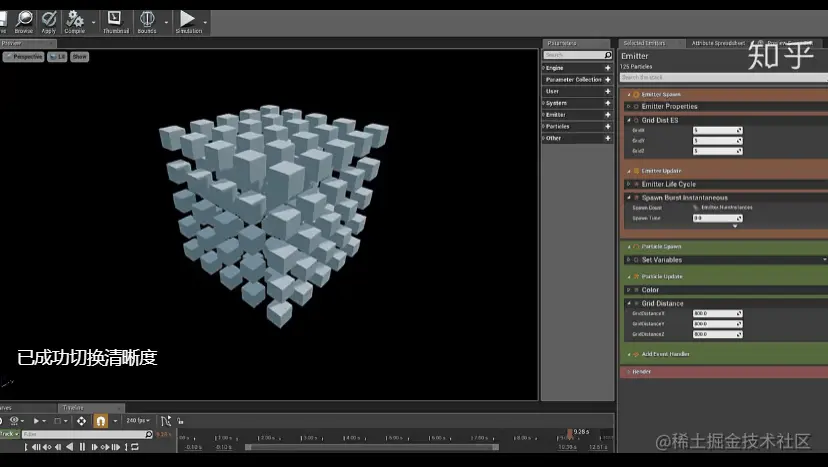Toggle the Spawn Burst Instantaneous enabled checkbox
The width and height of the screenshot is (828, 467).
tap(636, 198)
